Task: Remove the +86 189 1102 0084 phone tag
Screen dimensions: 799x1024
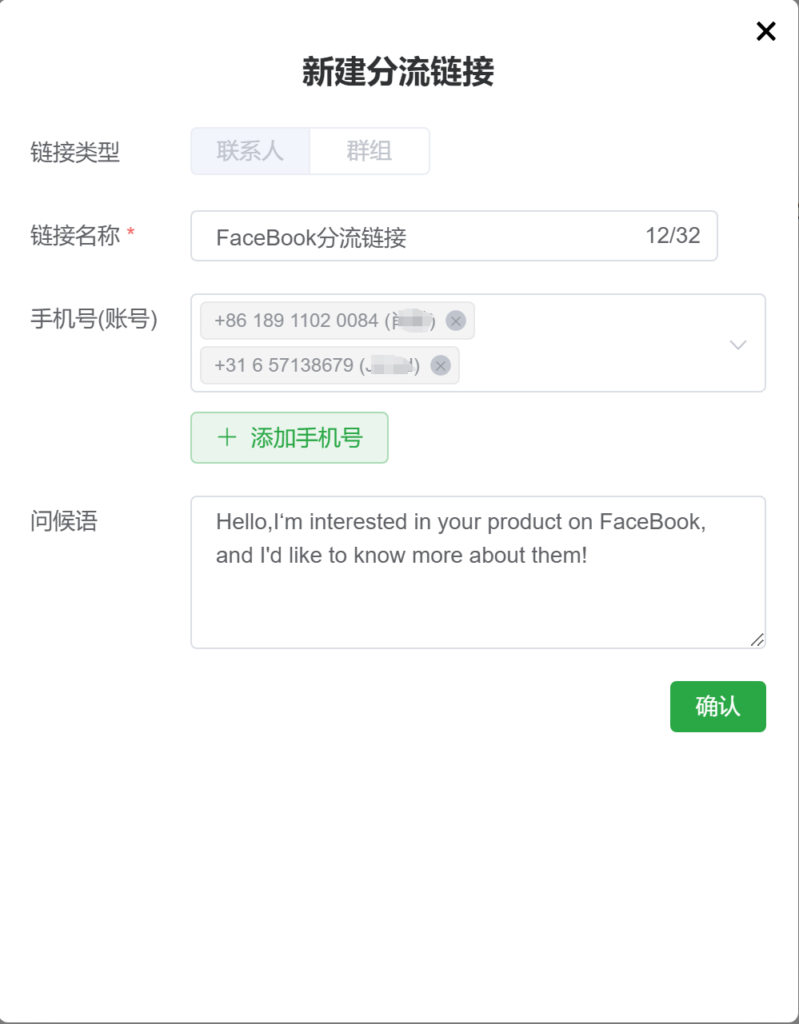Action: 456,321
